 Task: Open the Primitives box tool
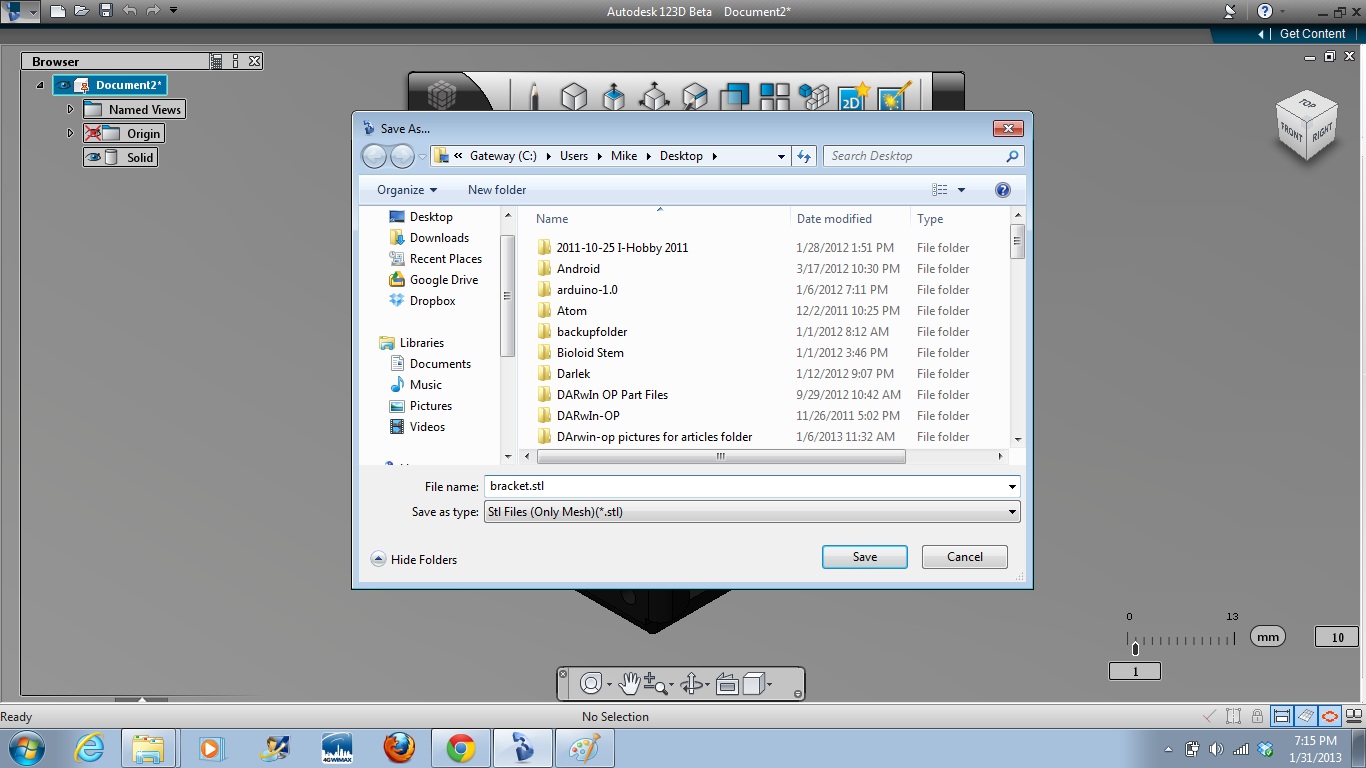point(574,96)
